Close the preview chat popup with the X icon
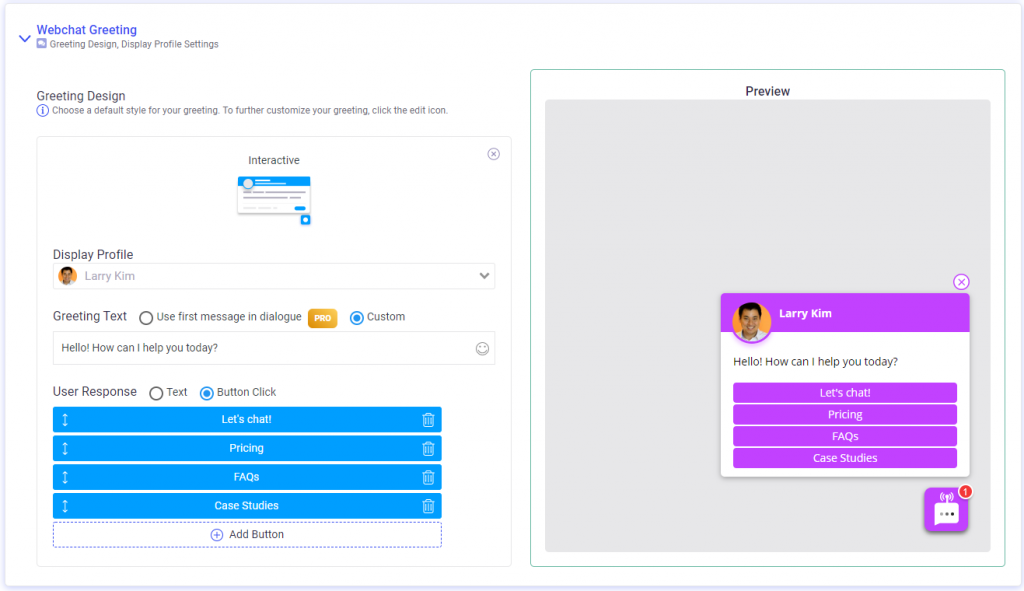This screenshot has width=1024, height=591. click(961, 282)
